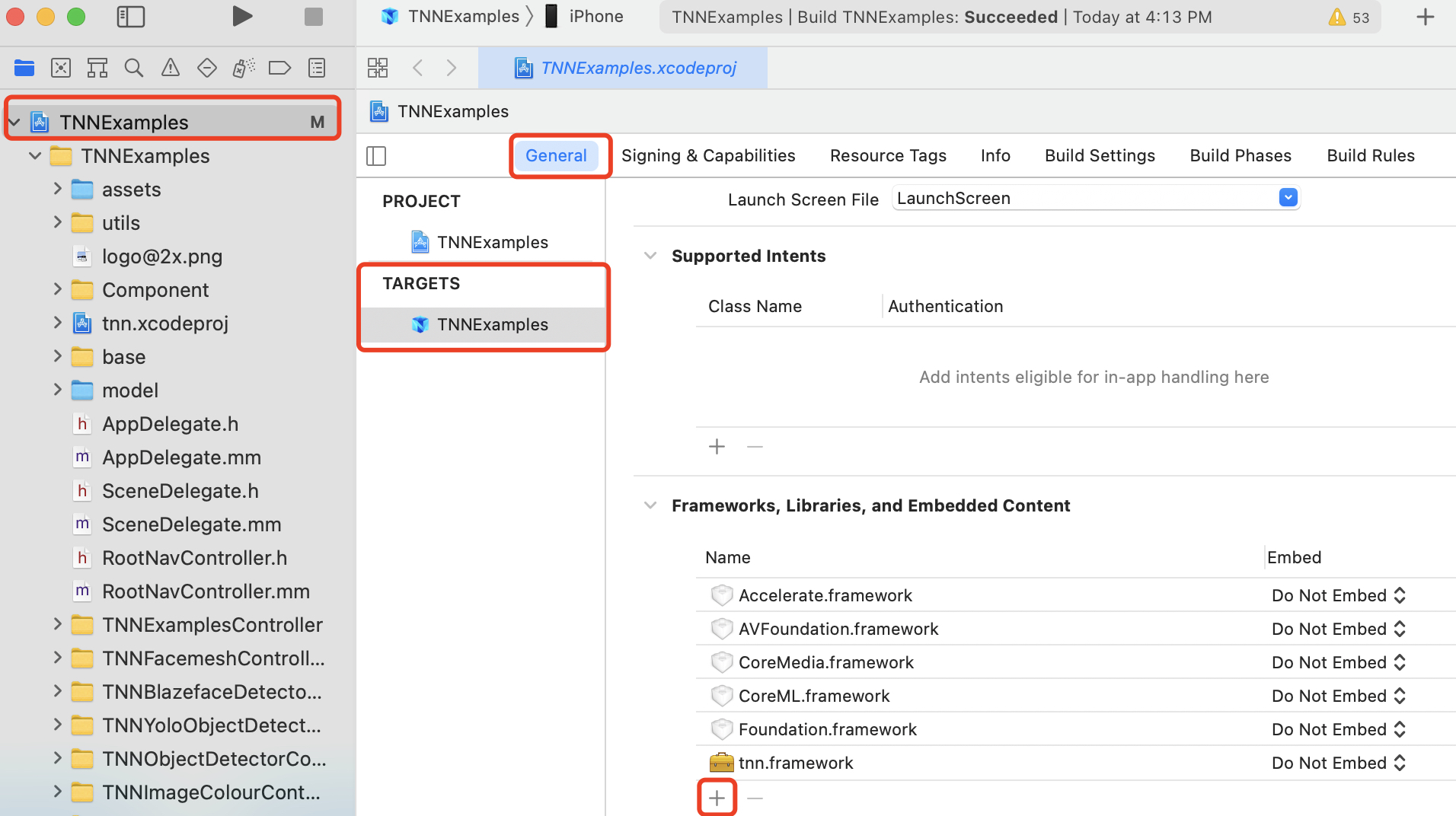The image size is (1456, 816).
Task: Change embed option for Accelerate.framework
Action: [x=1338, y=595]
